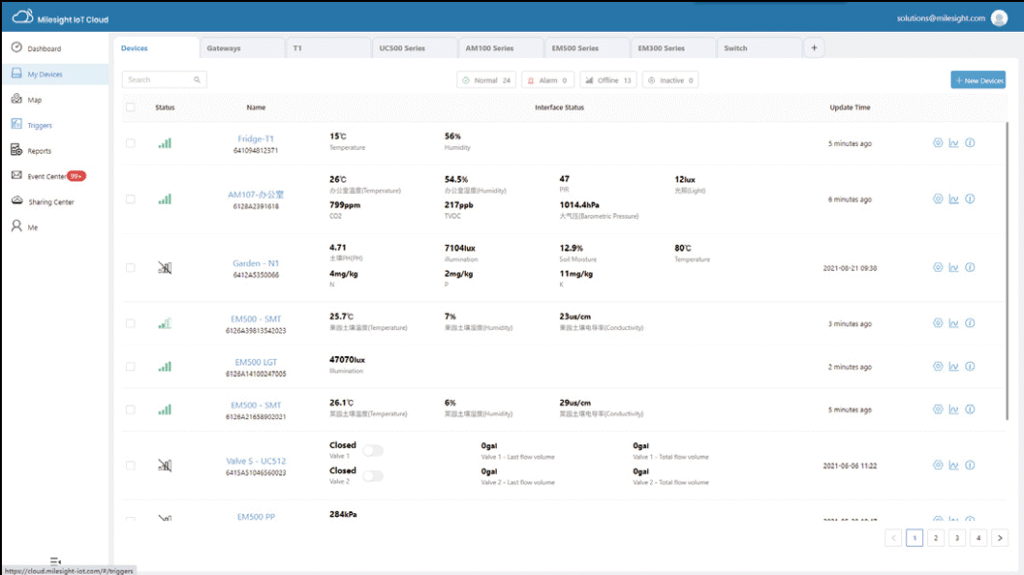The image size is (1024, 575).
Task: Collapse the sidebar with the menu icon
Action: point(56,561)
